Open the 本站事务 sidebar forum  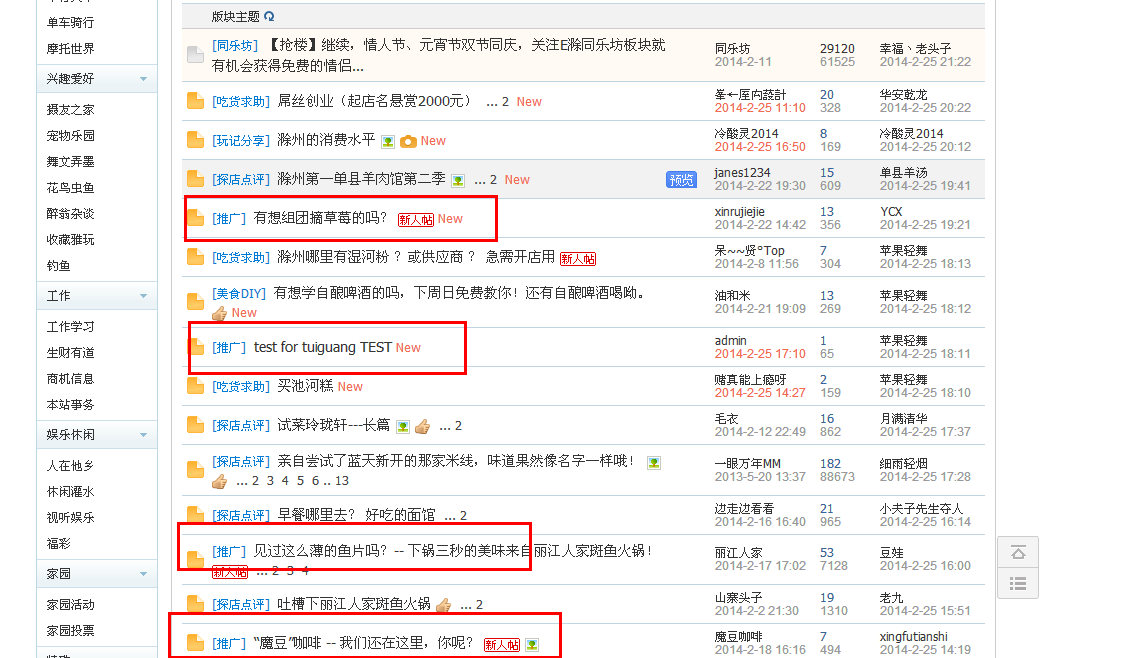coord(70,405)
